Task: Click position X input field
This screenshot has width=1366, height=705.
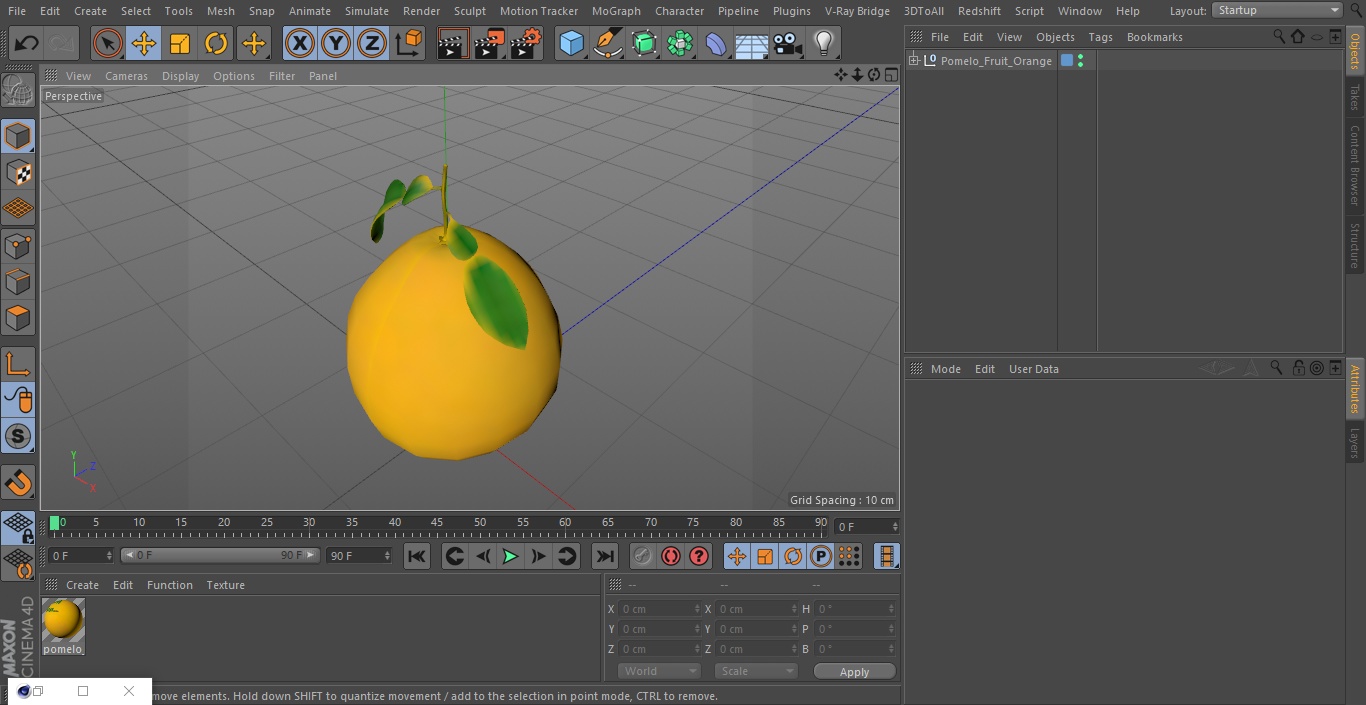Action: tap(660, 609)
